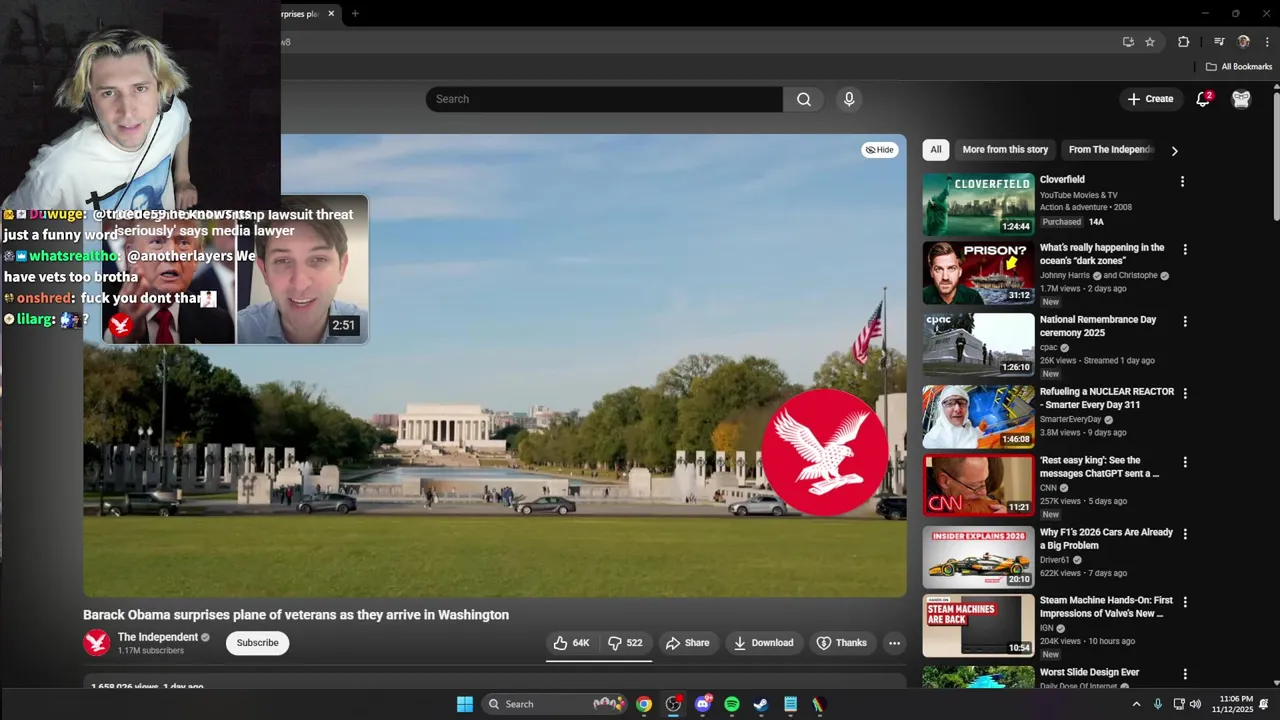Like the video (64K thumbs up)
The height and width of the screenshot is (720, 1280).
(571, 643)
